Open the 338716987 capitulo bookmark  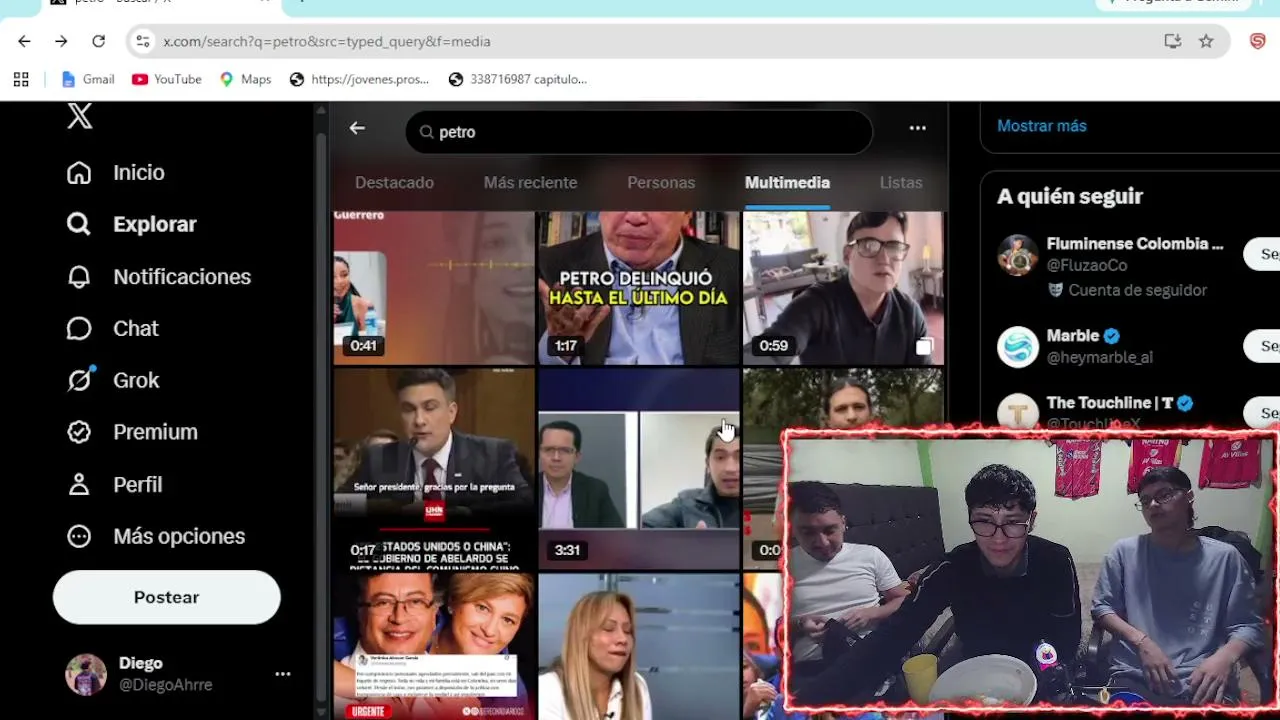click(518, 79)
